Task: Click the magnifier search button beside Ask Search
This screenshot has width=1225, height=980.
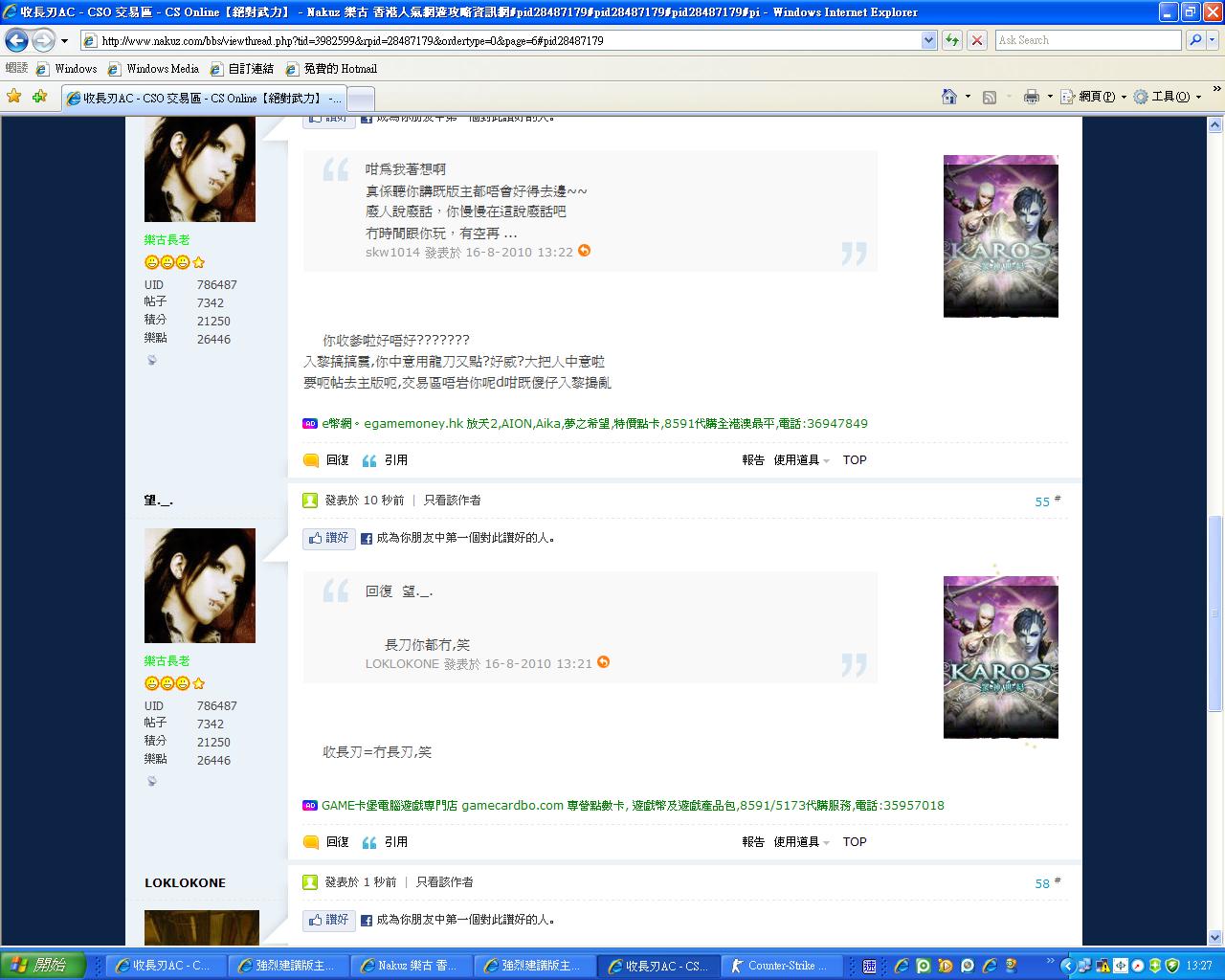Action: point(1195,40)
